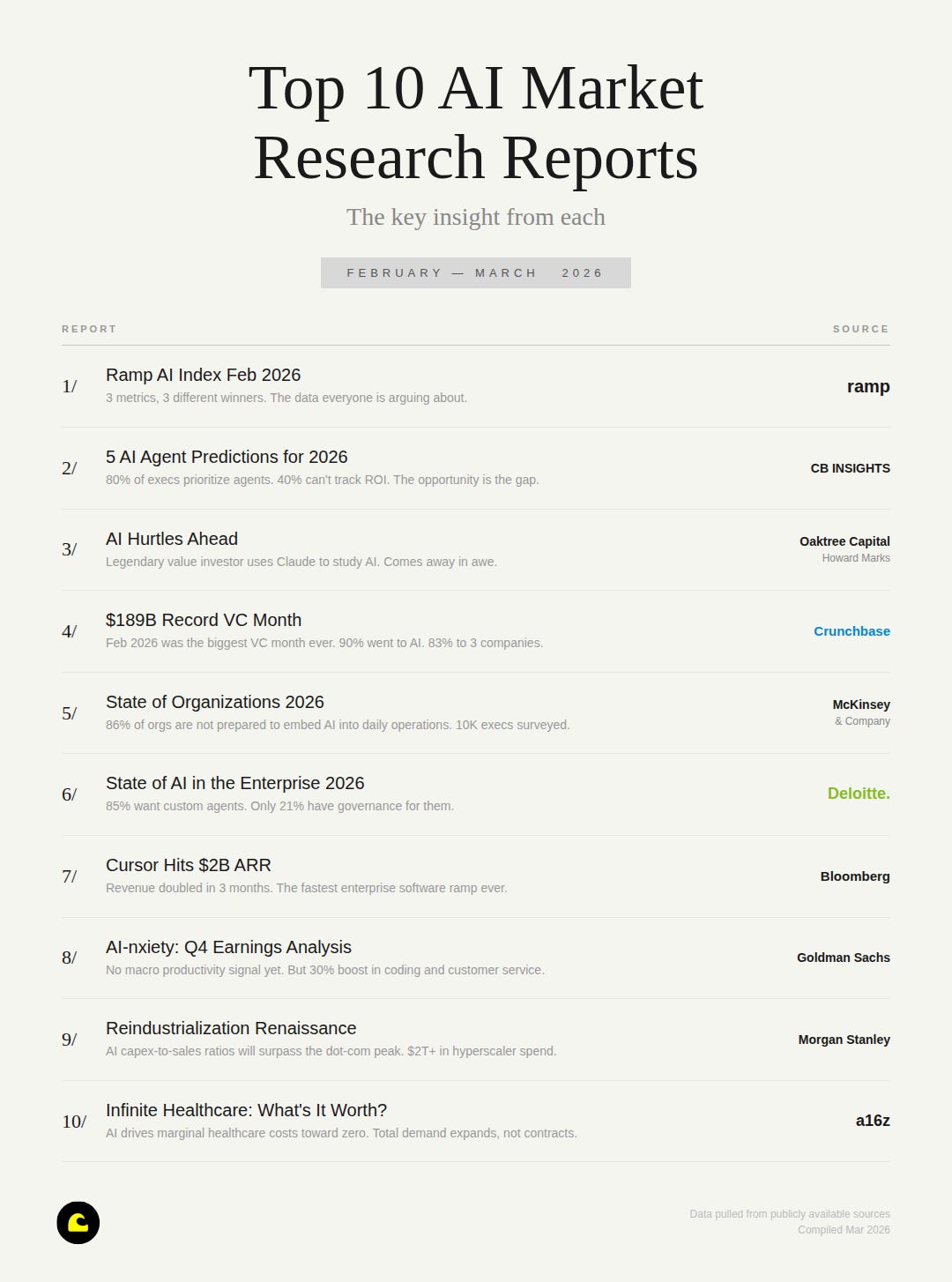Click the blue 'Crunchbase' source label
The width and height of the screenshot is (952, 1282).
(x=852, y=631)
